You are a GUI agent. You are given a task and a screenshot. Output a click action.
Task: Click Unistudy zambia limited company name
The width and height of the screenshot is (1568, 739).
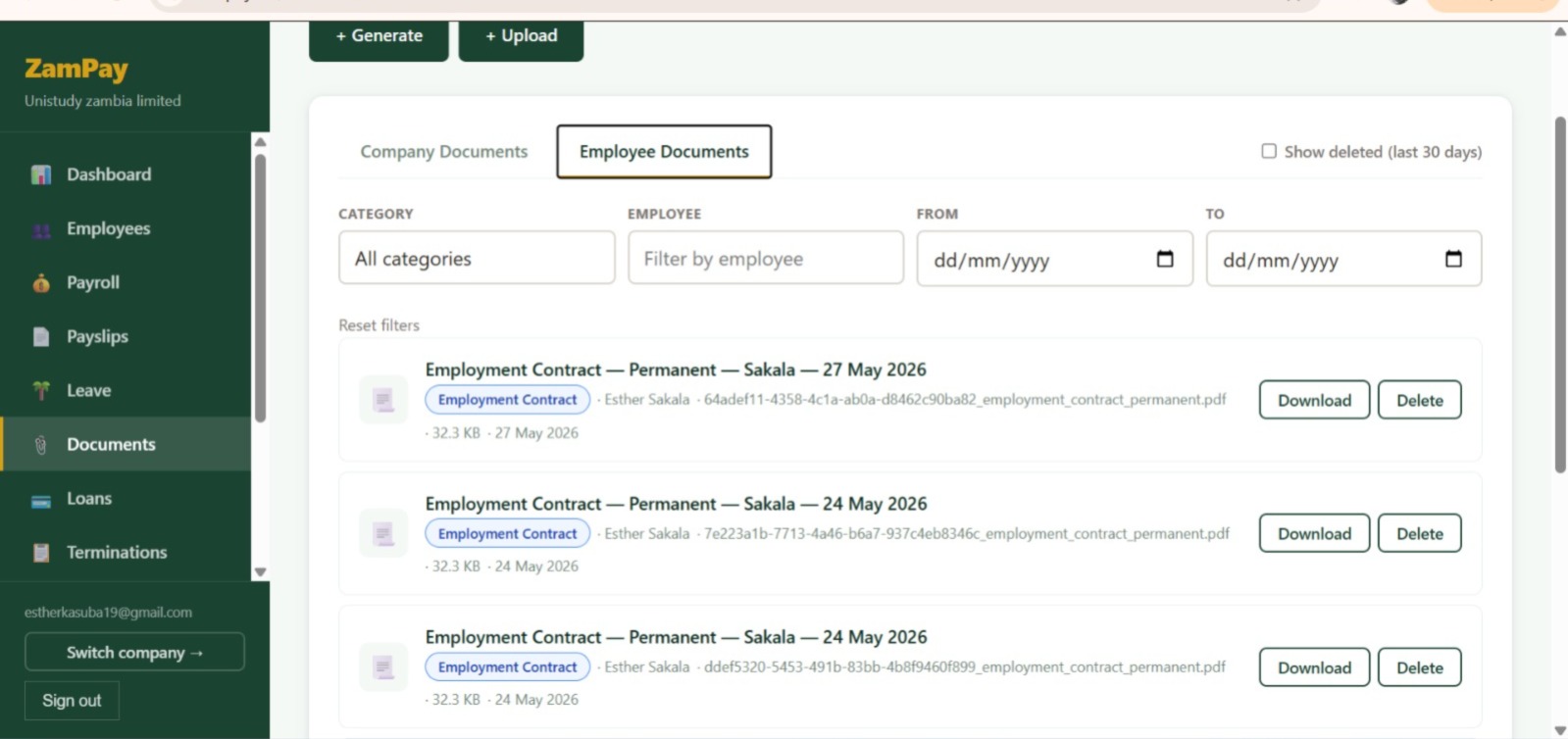tap(103, 101)
